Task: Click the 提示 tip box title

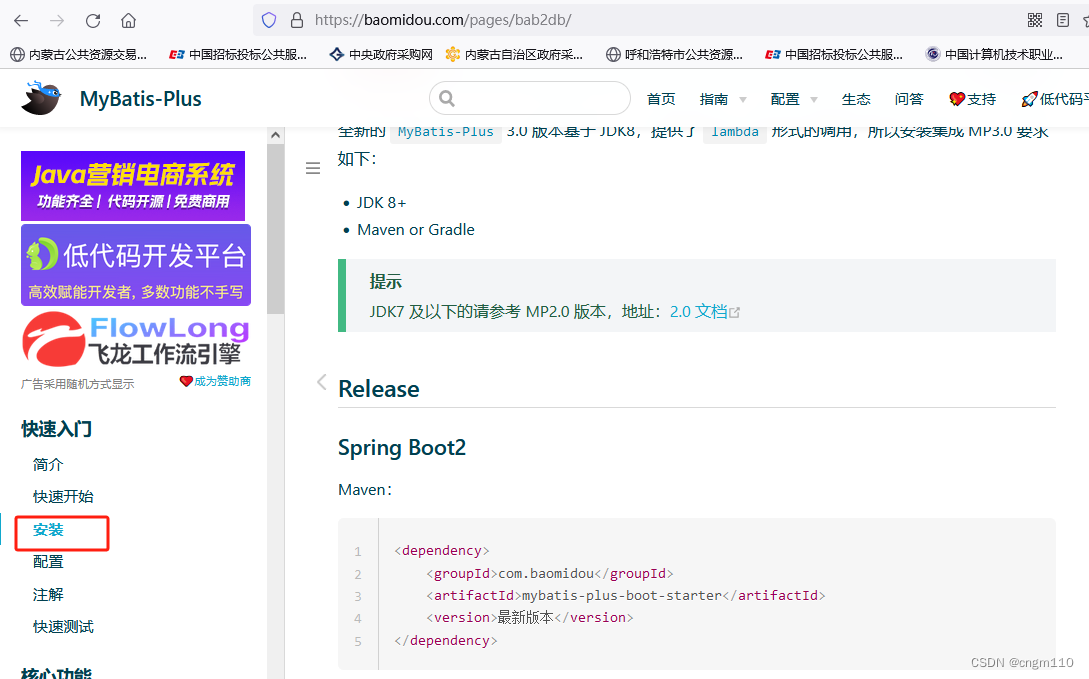Action: (x=385, y=281)
